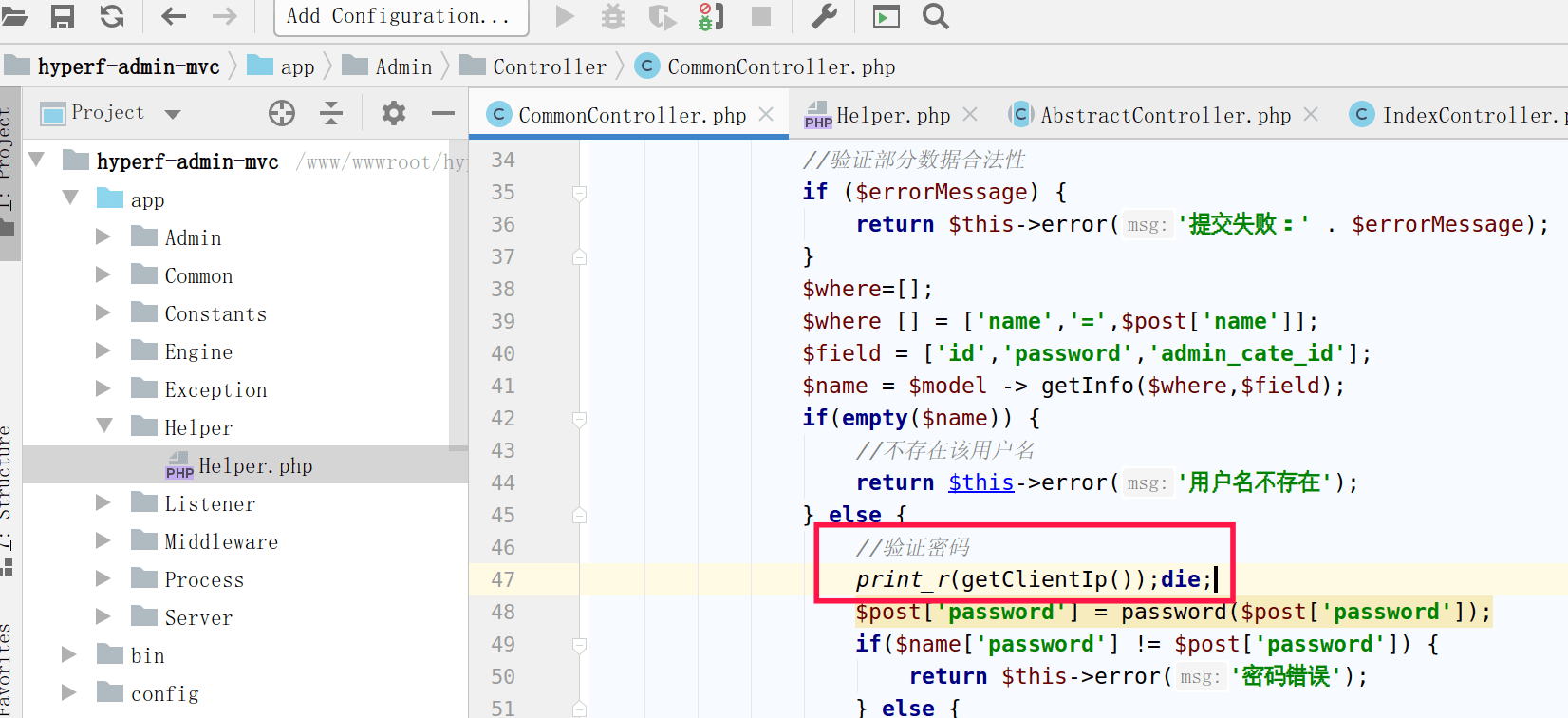Image resolution: width=1568 pixels, height=718 pixels.
Task: Expand the Admin folder
Action: coord(103,236)
